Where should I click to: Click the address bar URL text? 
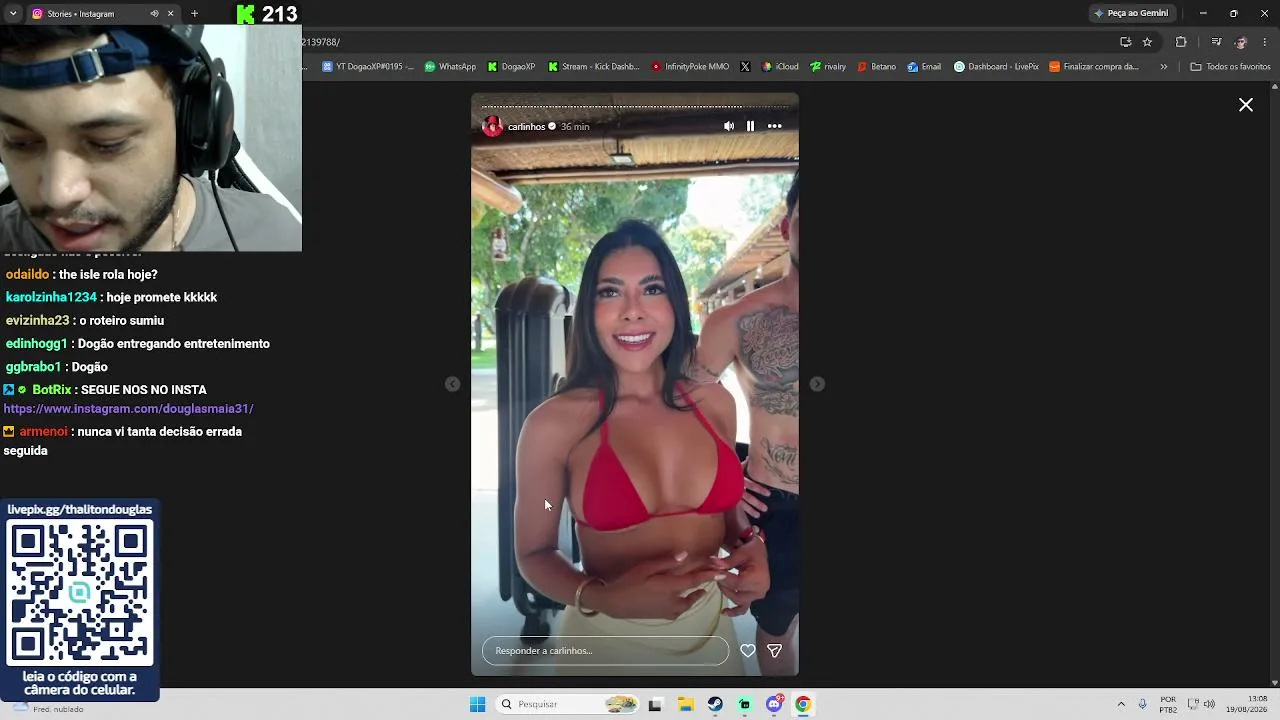click(x=321, y=42)
